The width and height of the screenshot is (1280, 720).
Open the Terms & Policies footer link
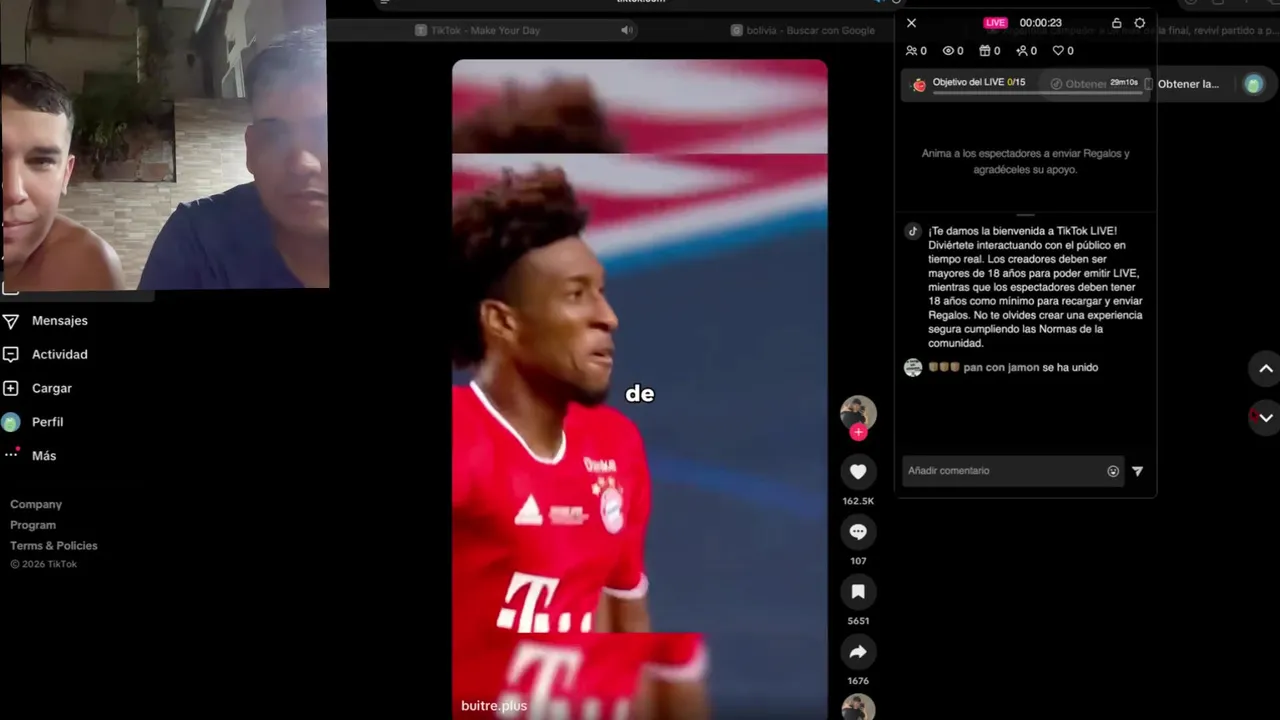54,546
